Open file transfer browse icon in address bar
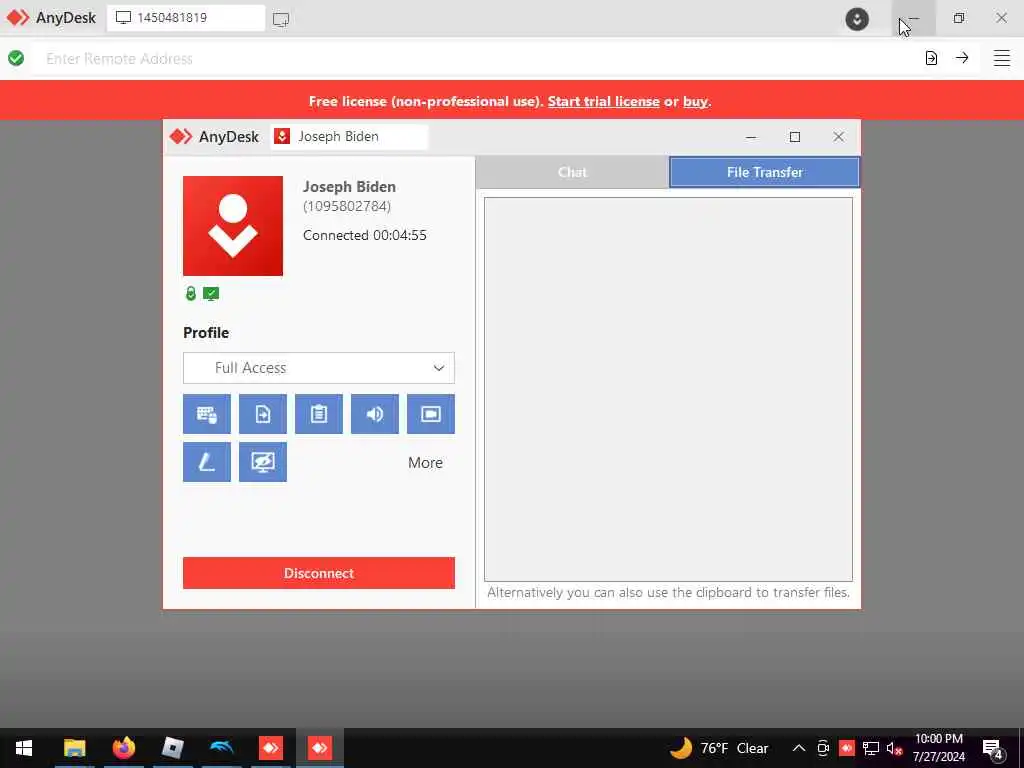The image size is (1024, 768). point(931,58)
